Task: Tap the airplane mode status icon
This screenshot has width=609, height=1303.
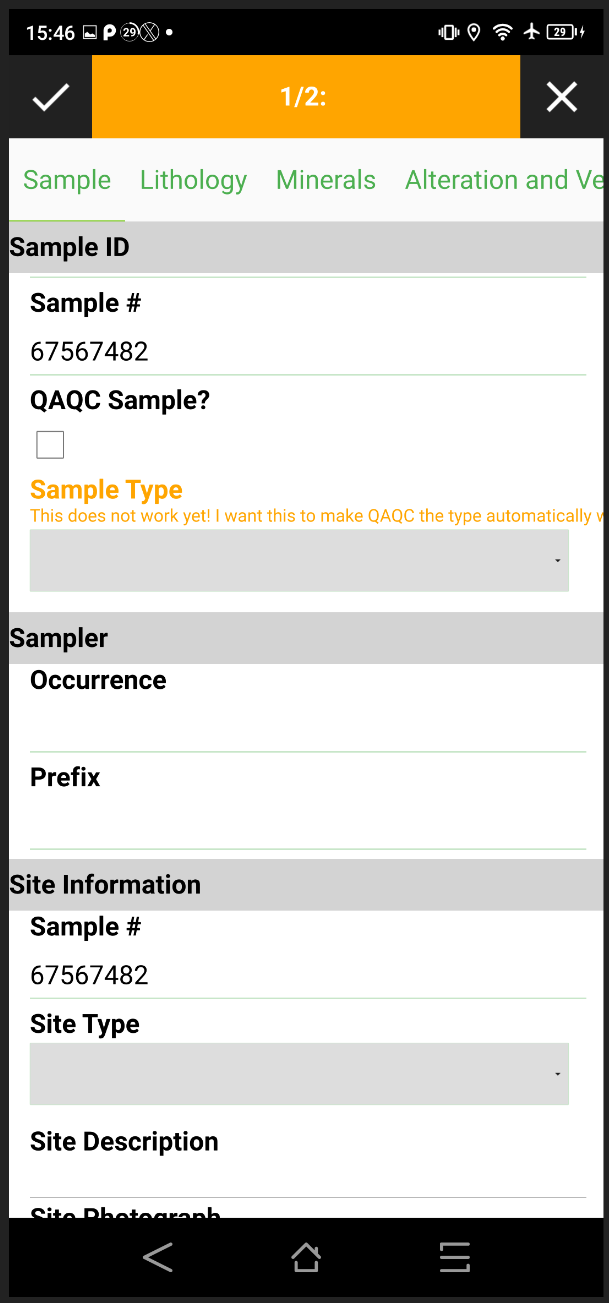Action: [530, 31]
